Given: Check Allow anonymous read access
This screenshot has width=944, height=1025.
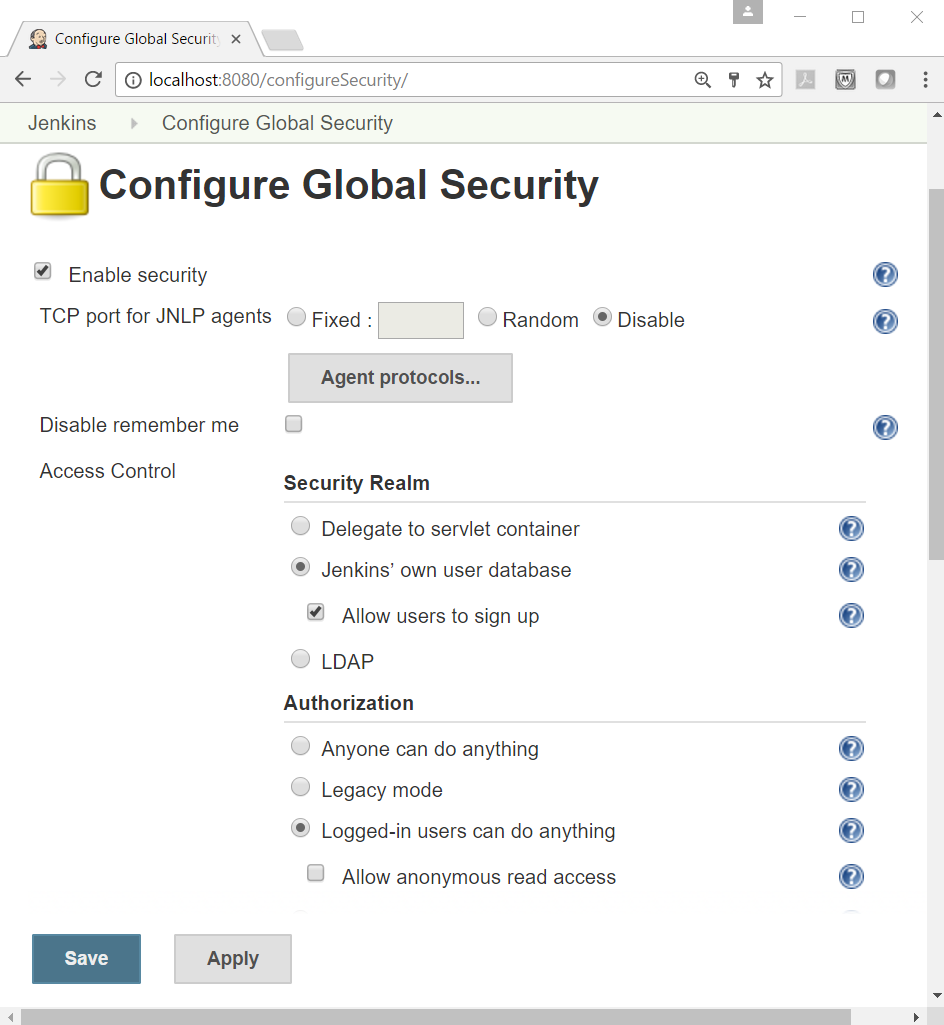Looking at the screenshot, I should (316, 873).
